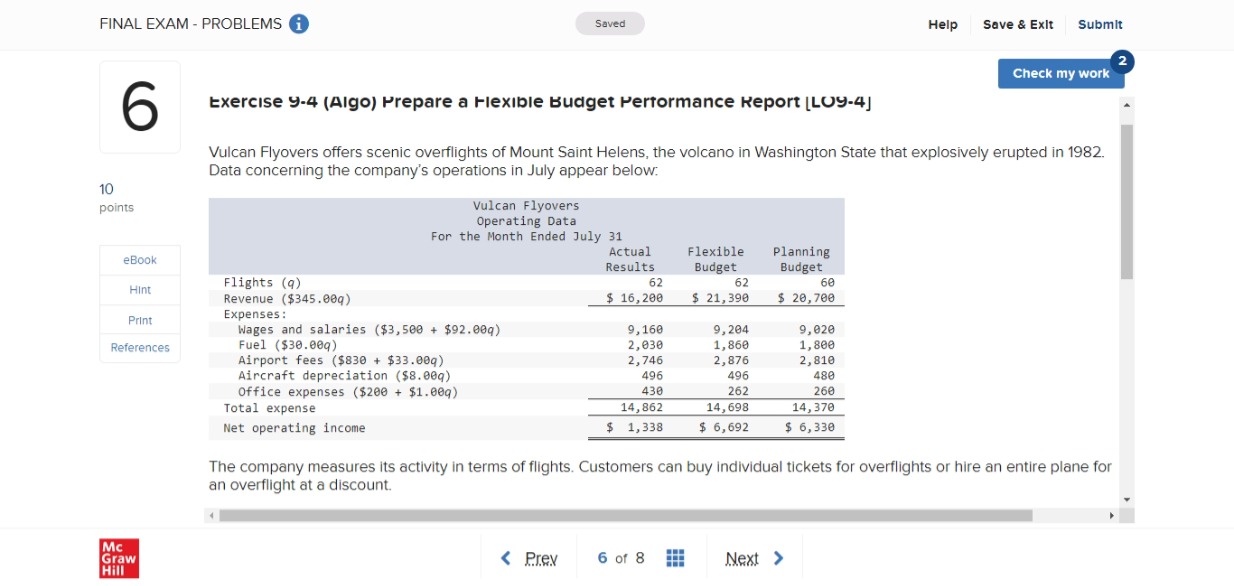The width and height of the screenshot is (1234, 586).
Task: Open the Help menu
Action: pos(942,24)
